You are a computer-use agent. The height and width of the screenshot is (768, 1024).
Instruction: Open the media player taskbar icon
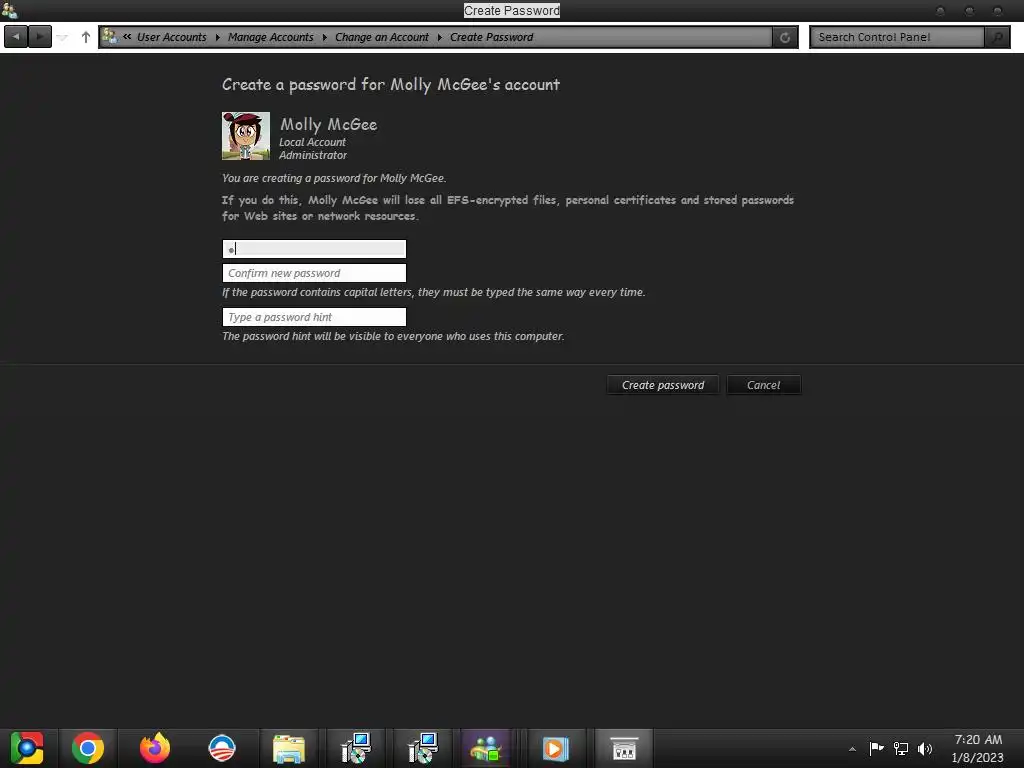coord(556,748)
